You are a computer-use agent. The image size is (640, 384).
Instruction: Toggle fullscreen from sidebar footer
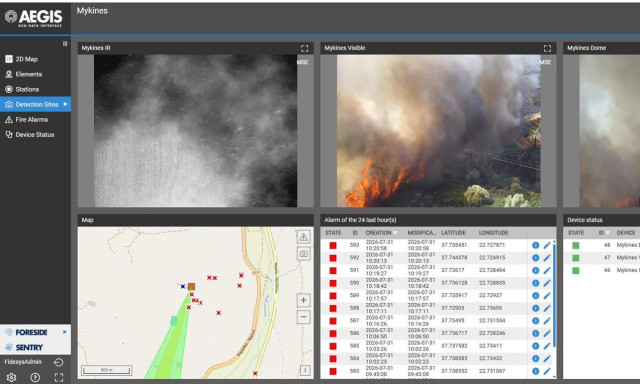click(x=59, y=377)
